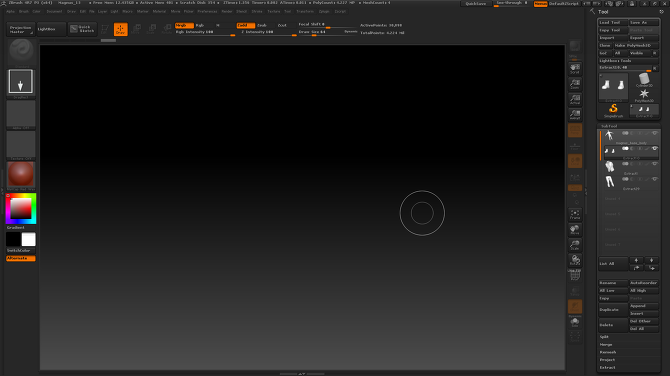670x376 pixels.
Task: Open the Document menu
Action: pos(54,12)
